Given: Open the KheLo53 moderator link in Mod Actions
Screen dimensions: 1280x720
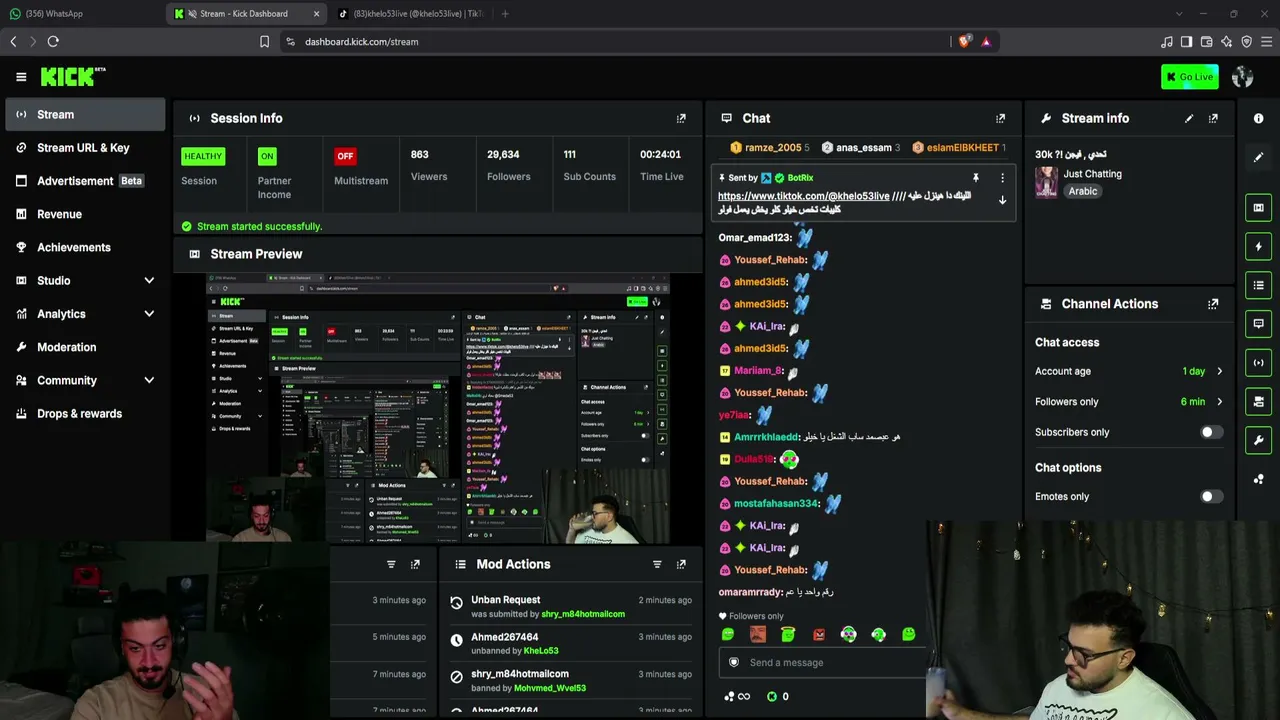Looking at the screenshot, I should point(541,651).
